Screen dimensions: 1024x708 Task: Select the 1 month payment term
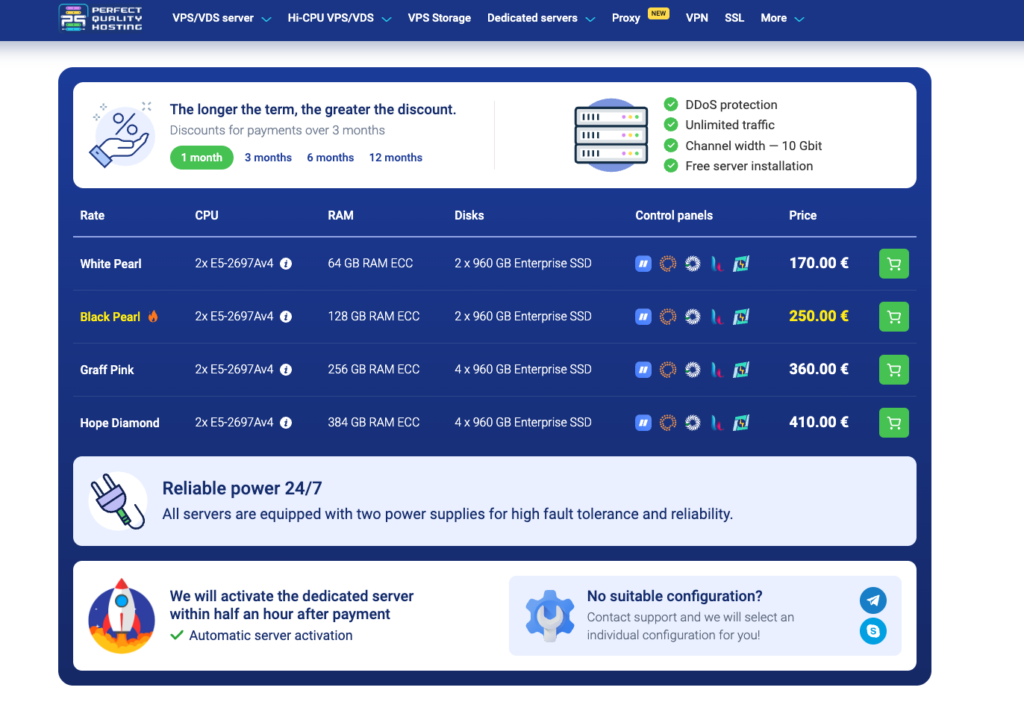201,157
